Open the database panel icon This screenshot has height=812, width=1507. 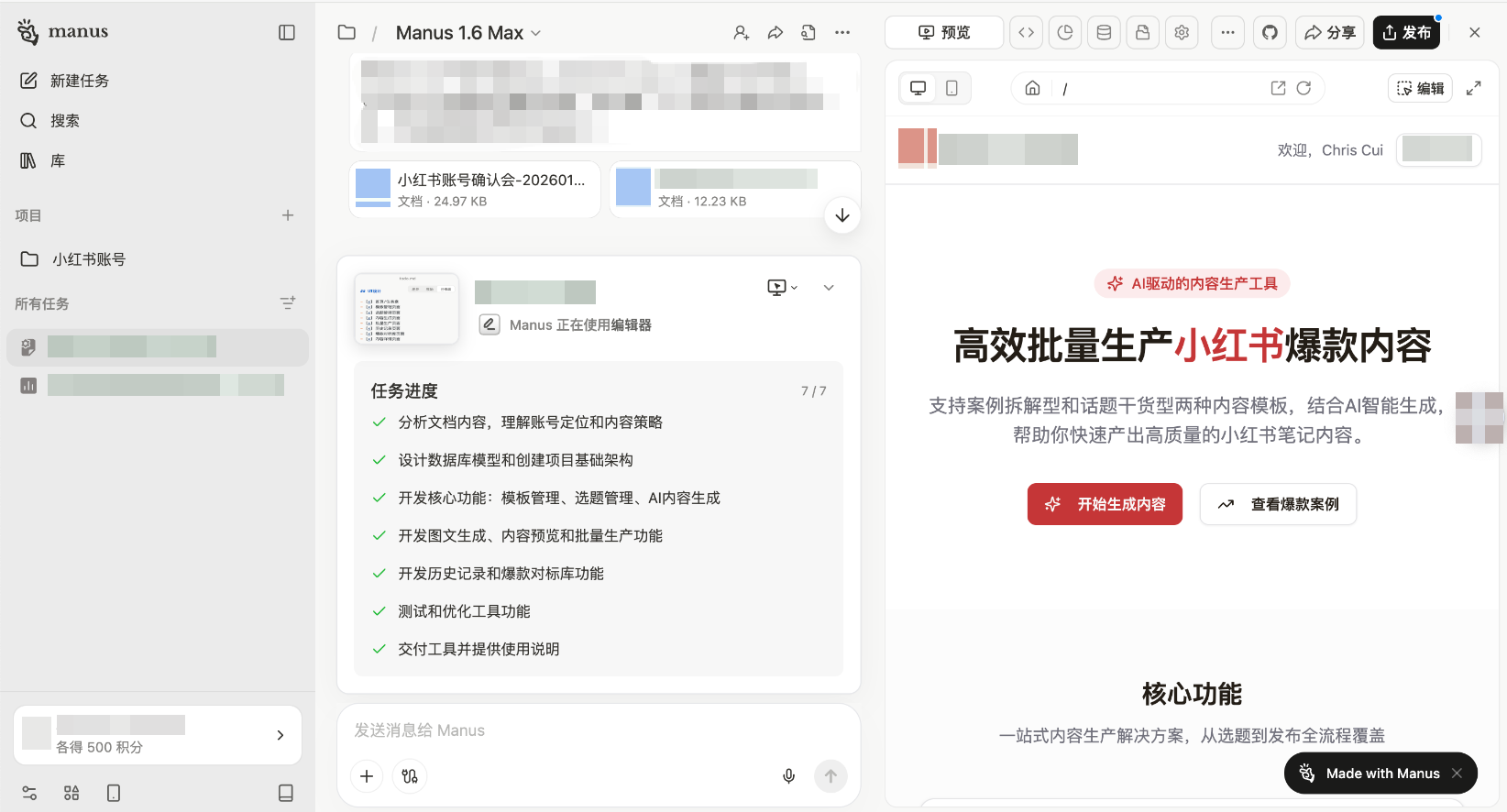(x=1104, y=33)
